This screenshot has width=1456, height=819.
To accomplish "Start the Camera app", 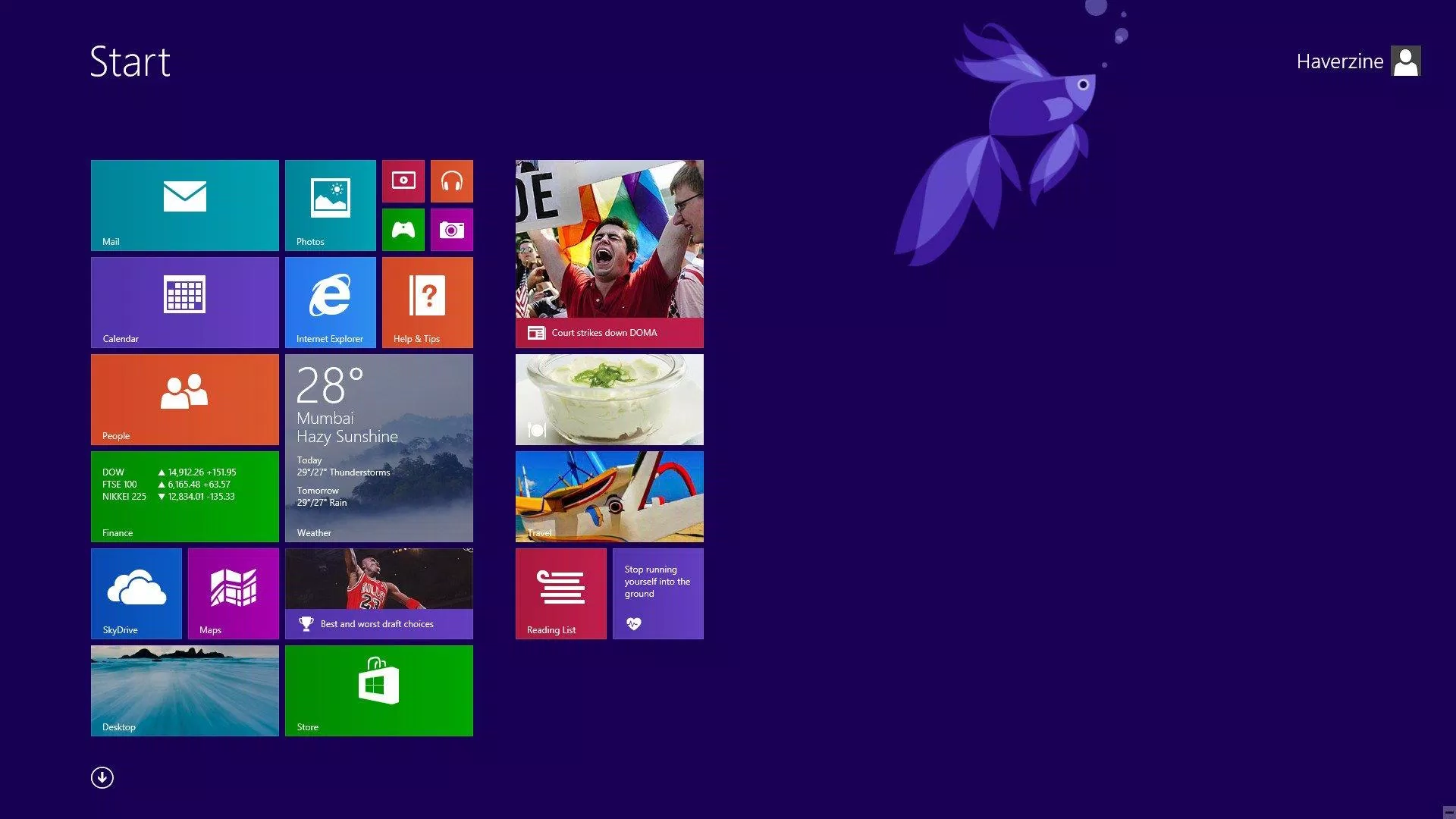I will [452, 229].
